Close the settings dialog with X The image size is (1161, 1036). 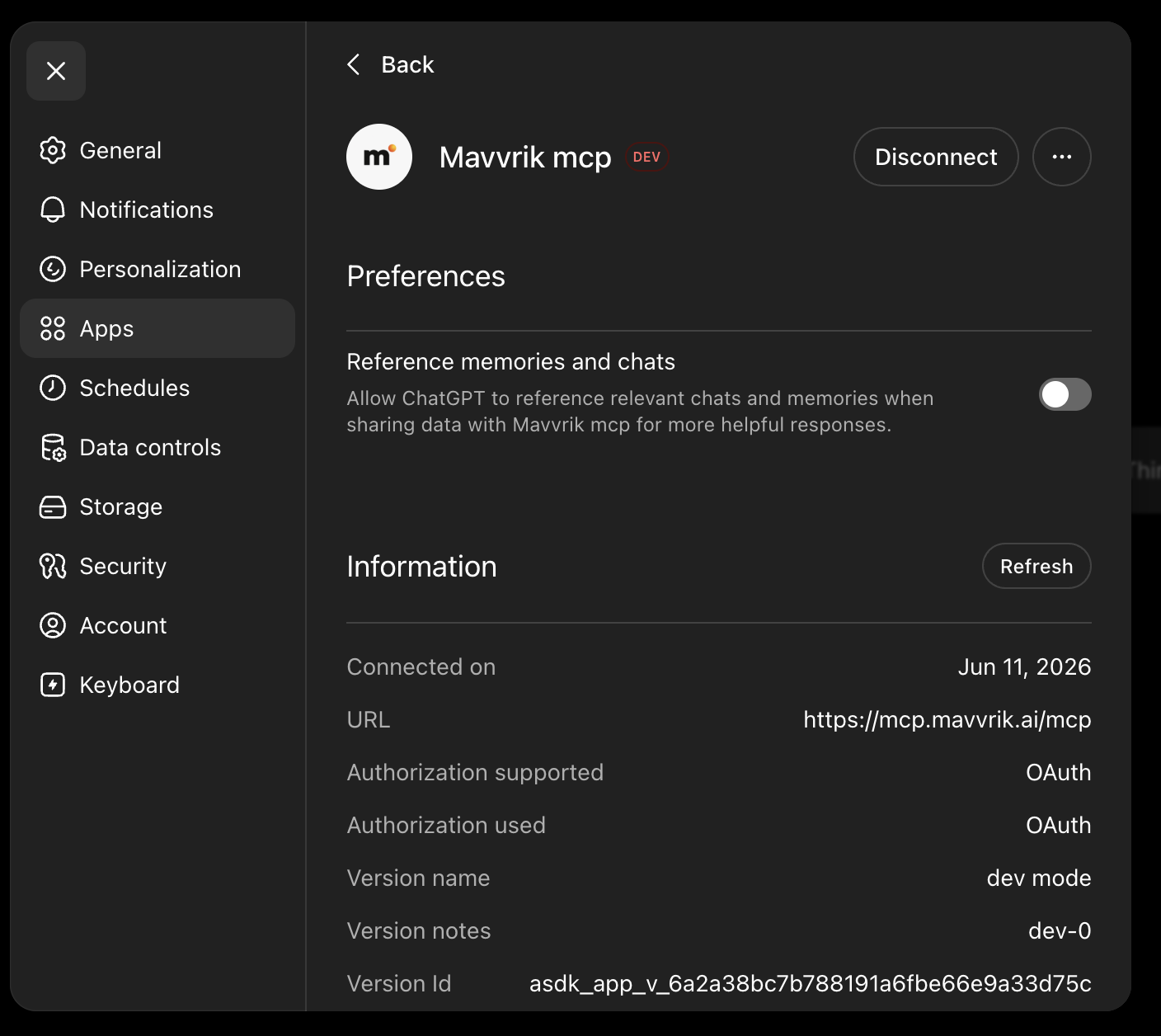click(x=56, y=71)
